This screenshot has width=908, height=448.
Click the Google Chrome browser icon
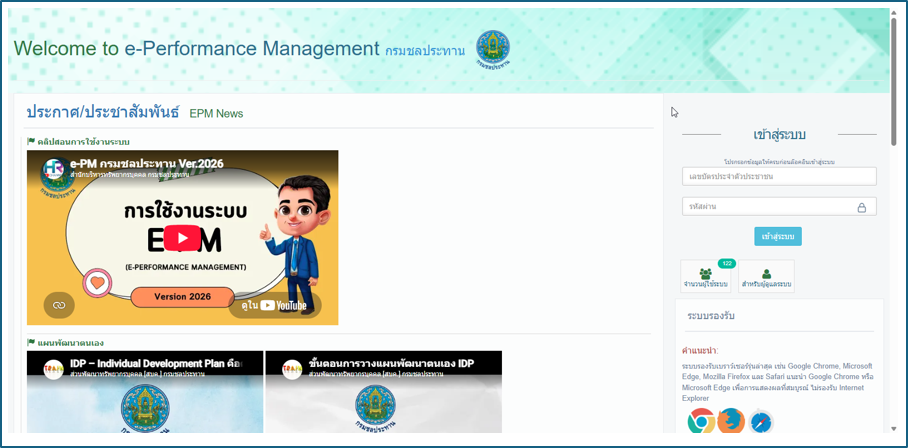click(x=701, y=421)
